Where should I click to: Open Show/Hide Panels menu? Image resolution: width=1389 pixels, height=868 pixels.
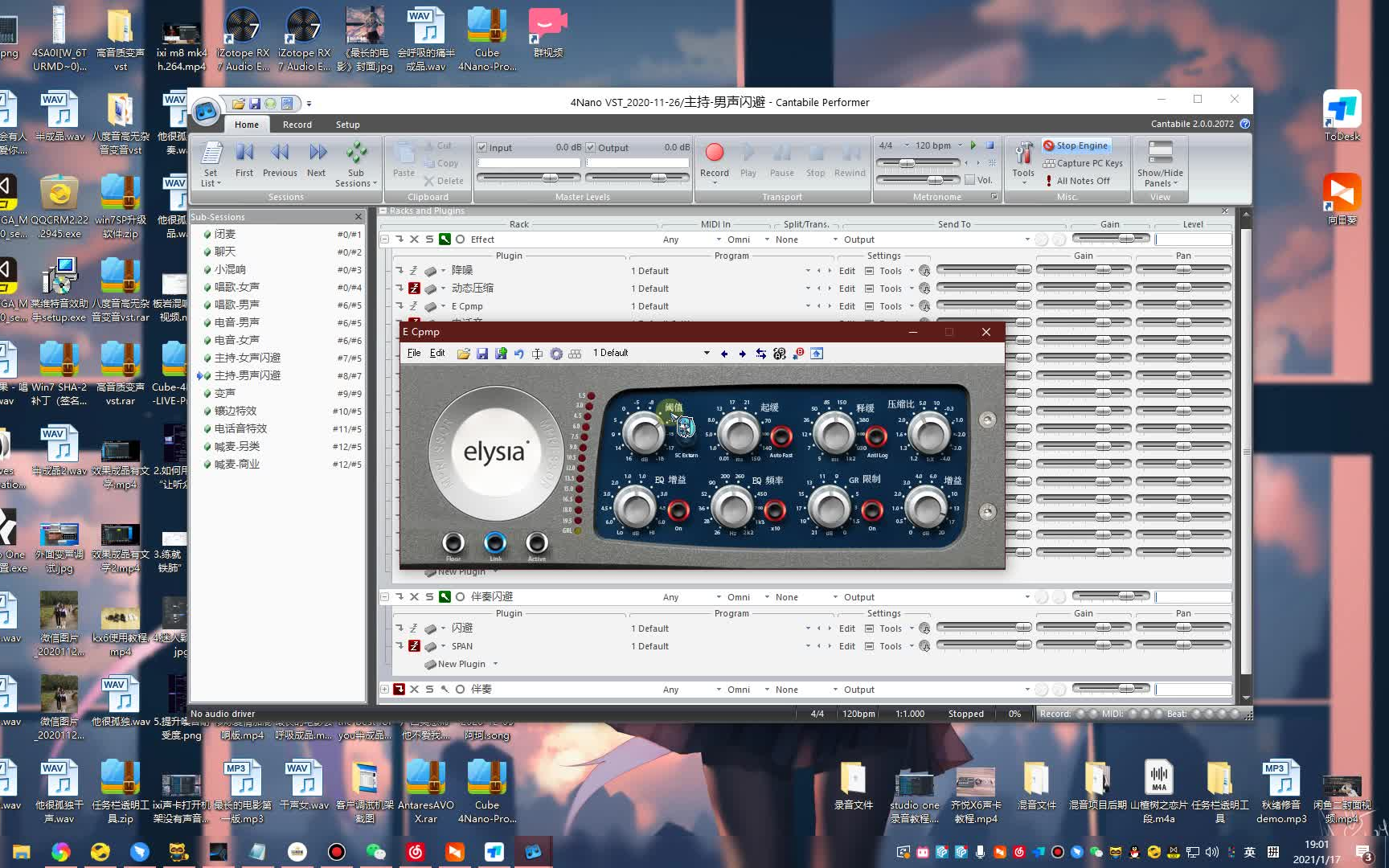[x=1160, y=165]
